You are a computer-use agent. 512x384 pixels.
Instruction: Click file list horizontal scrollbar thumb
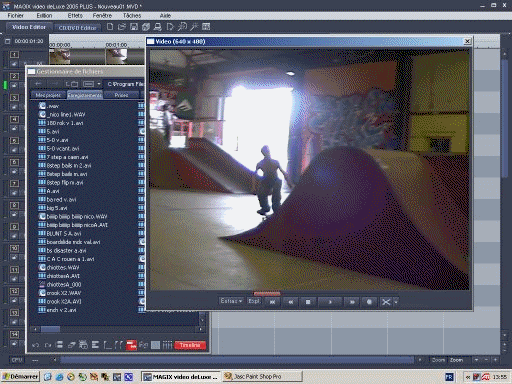pos(50,329)
